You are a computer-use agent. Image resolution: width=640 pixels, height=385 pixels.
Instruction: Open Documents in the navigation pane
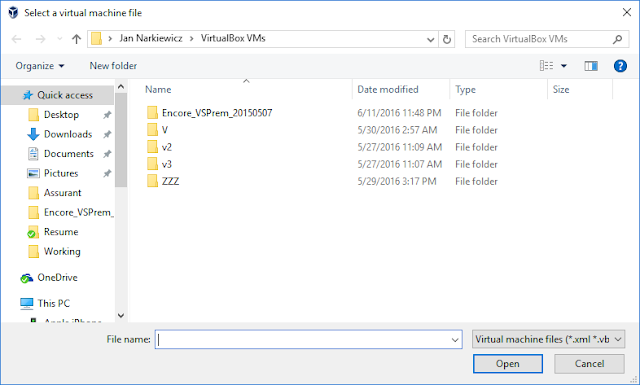[69, 154]
